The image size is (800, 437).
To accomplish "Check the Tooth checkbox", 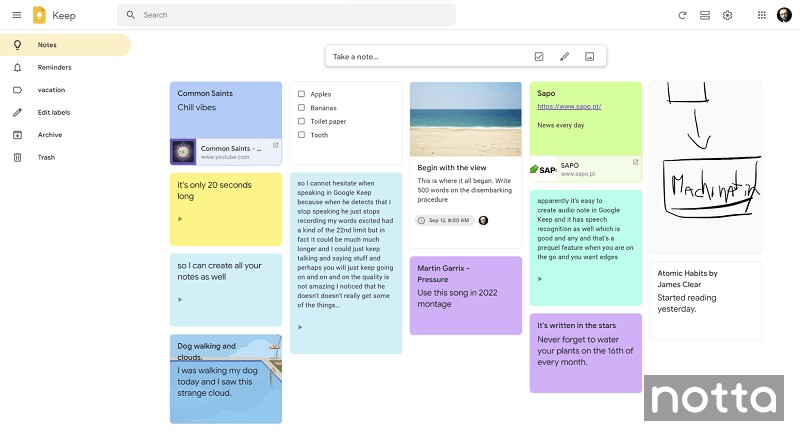I will point(301,135).
